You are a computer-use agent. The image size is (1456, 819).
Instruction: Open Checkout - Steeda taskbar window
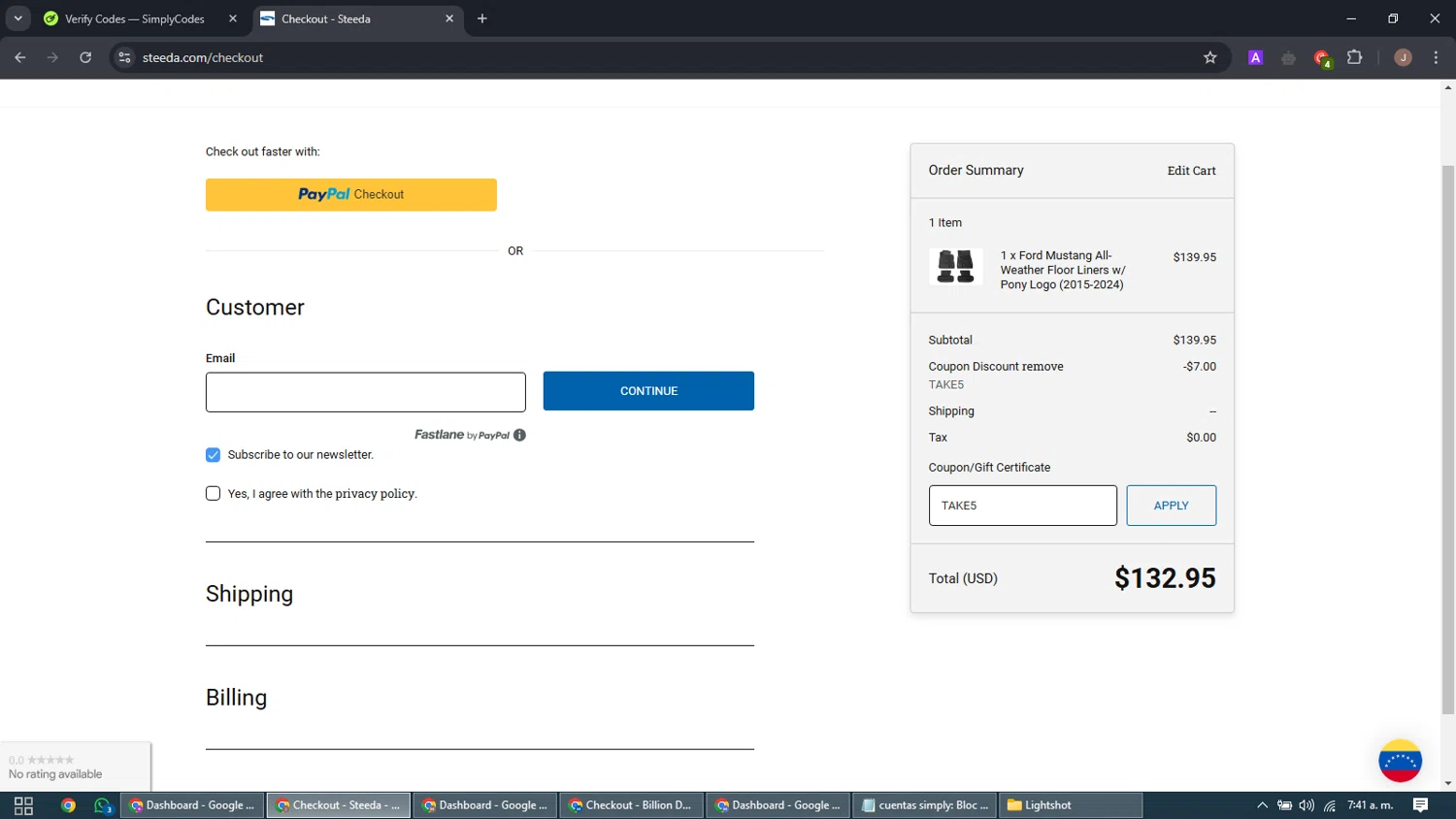click(x=339, y=805)
